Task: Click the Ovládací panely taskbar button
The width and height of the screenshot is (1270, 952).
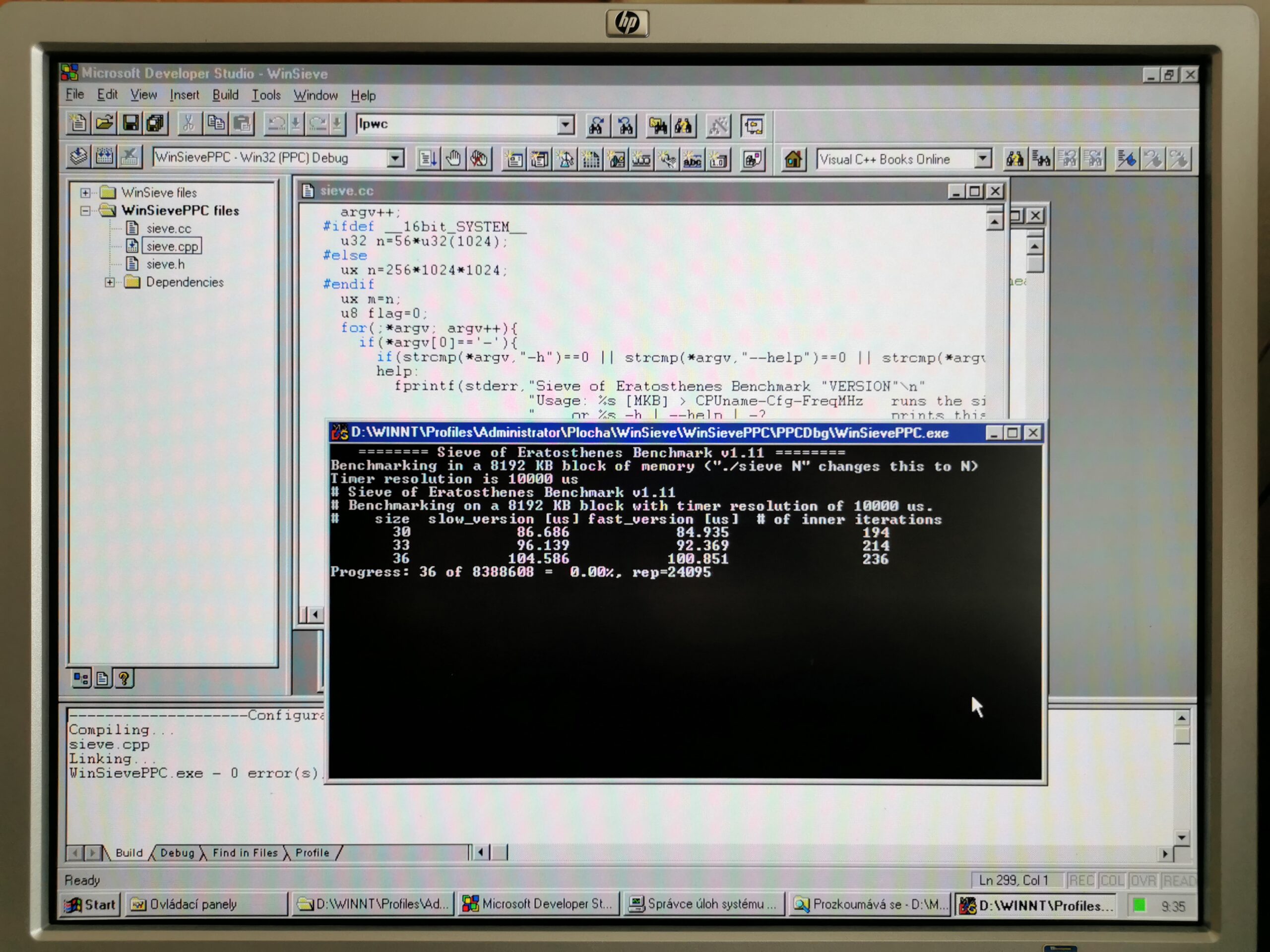Action: [x=206, y=904]
